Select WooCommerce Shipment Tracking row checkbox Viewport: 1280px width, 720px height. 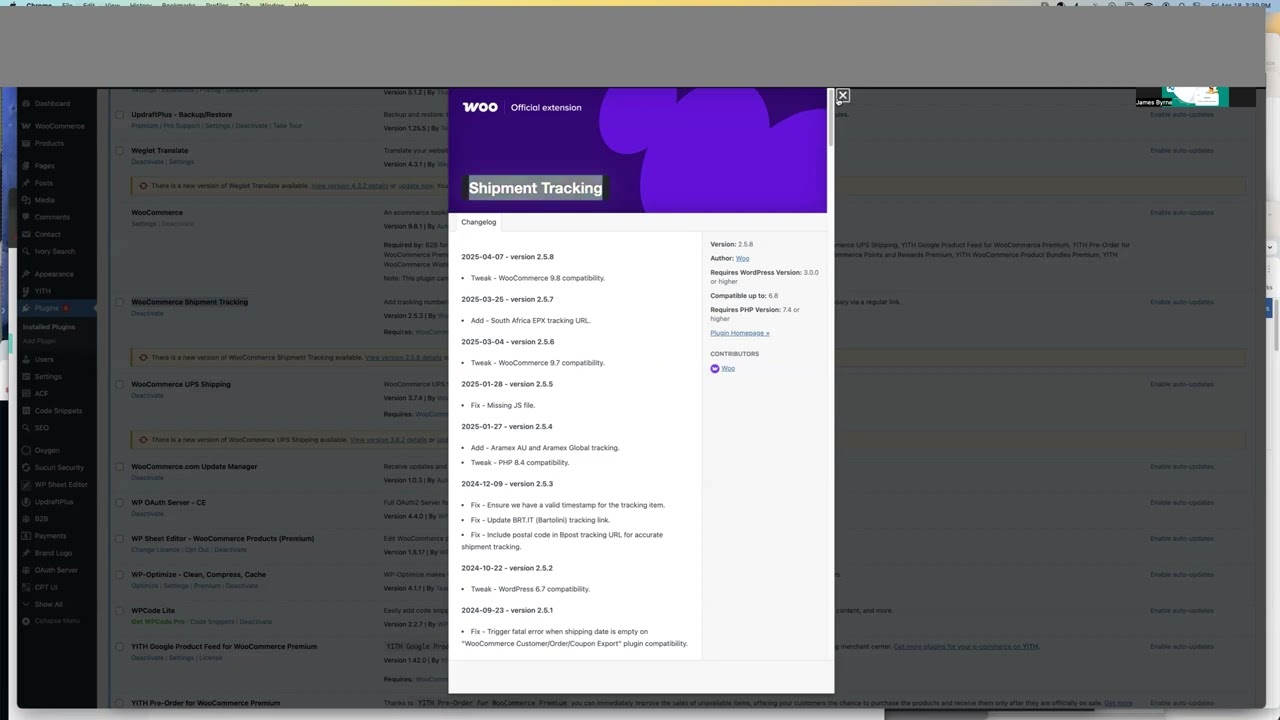pos(119,302)
